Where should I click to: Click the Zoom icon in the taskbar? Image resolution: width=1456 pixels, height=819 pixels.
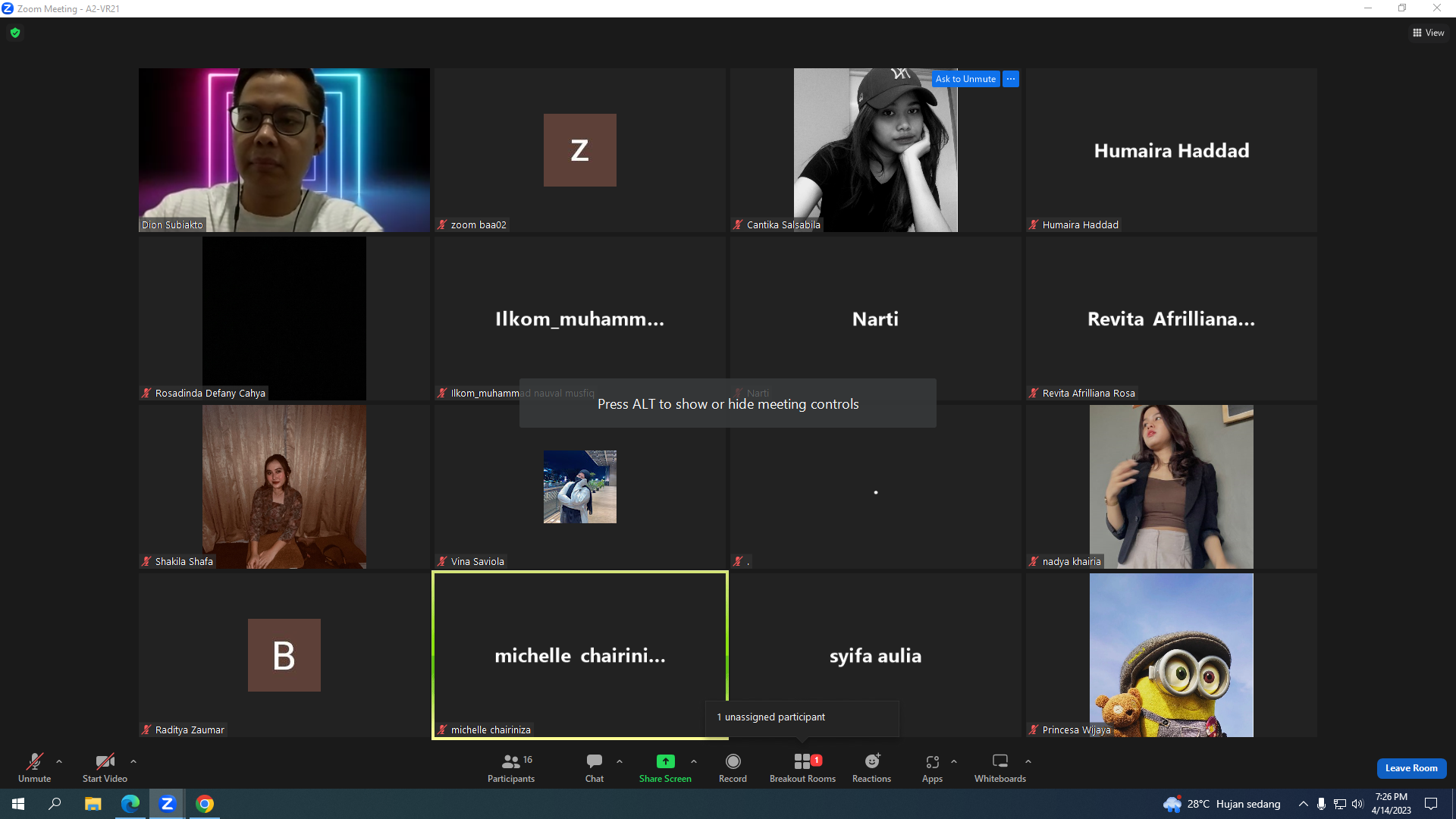click(x=167, y=804)
